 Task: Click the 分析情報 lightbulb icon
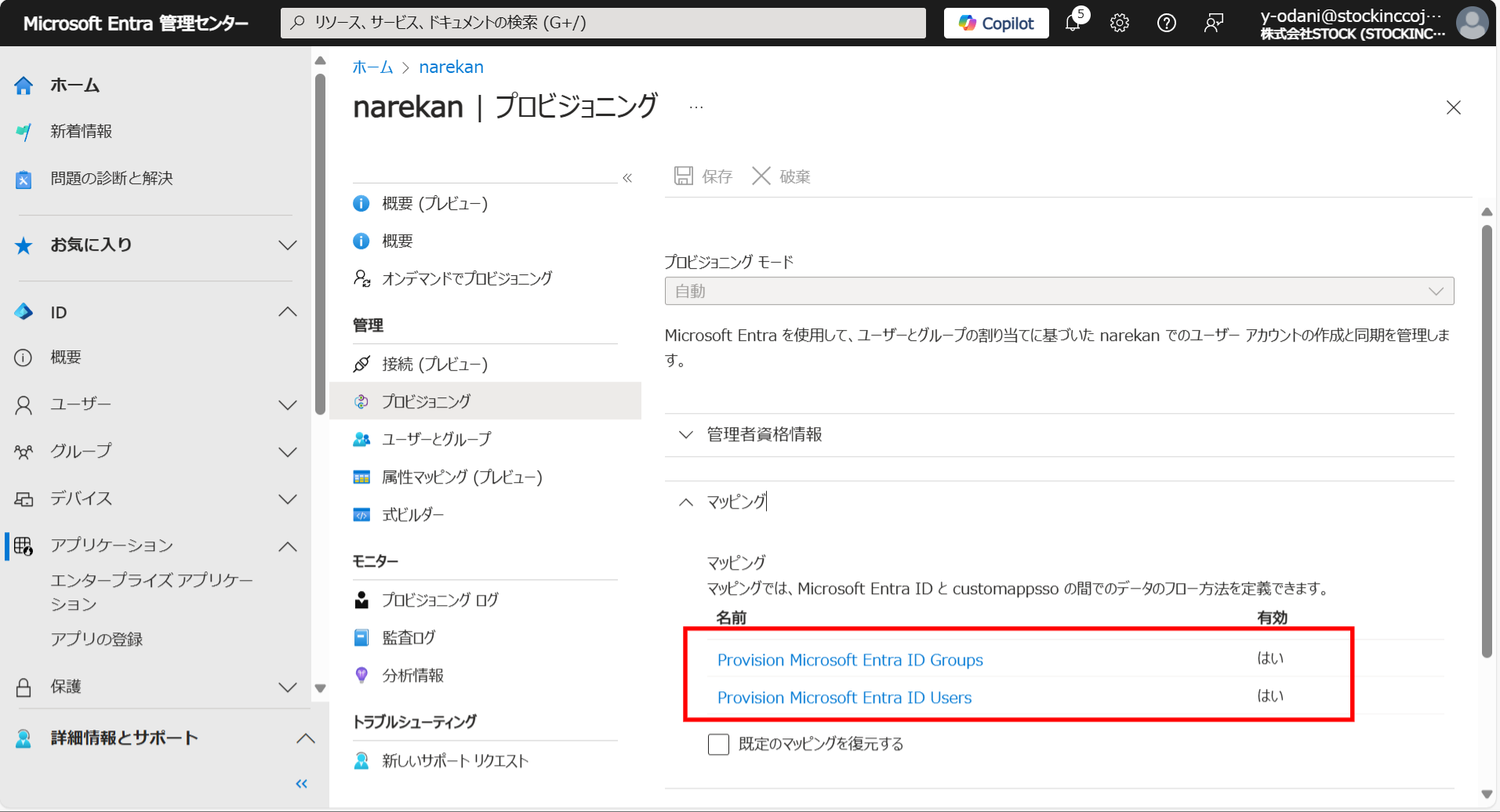(x=361, y=676)
